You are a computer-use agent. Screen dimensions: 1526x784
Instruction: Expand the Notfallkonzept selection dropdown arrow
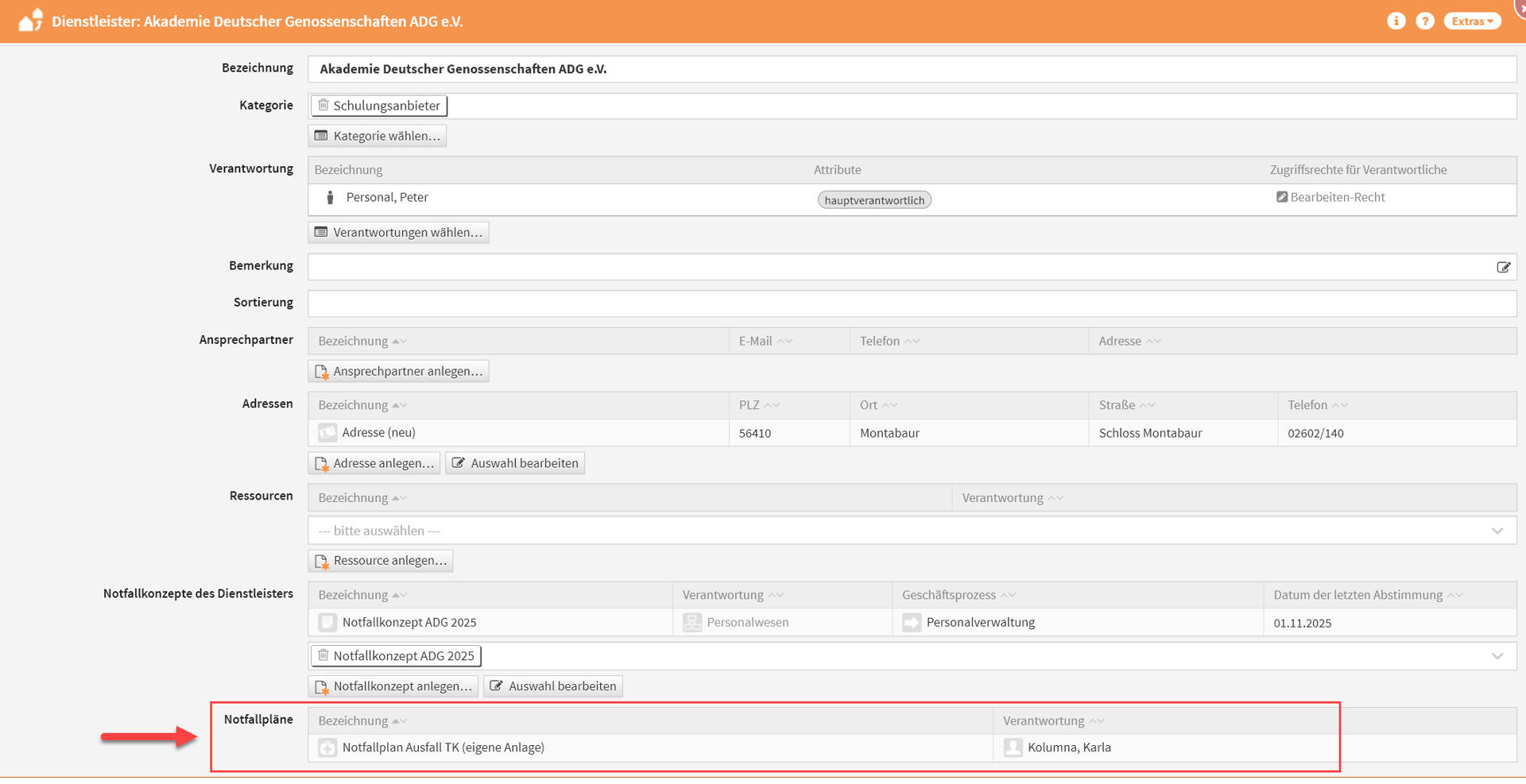click(x=1497, y=656)
